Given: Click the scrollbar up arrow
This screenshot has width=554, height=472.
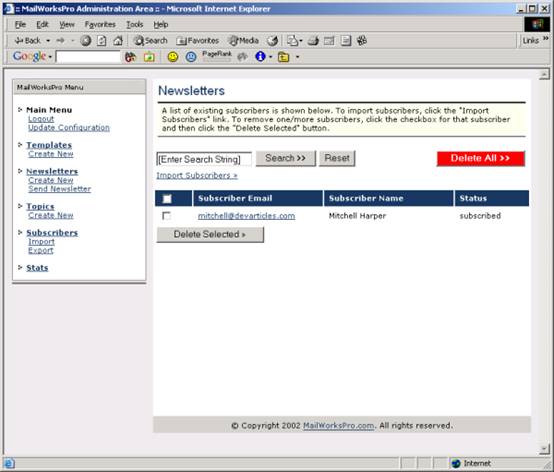Looking at the screenshot, I should point(544,74).
